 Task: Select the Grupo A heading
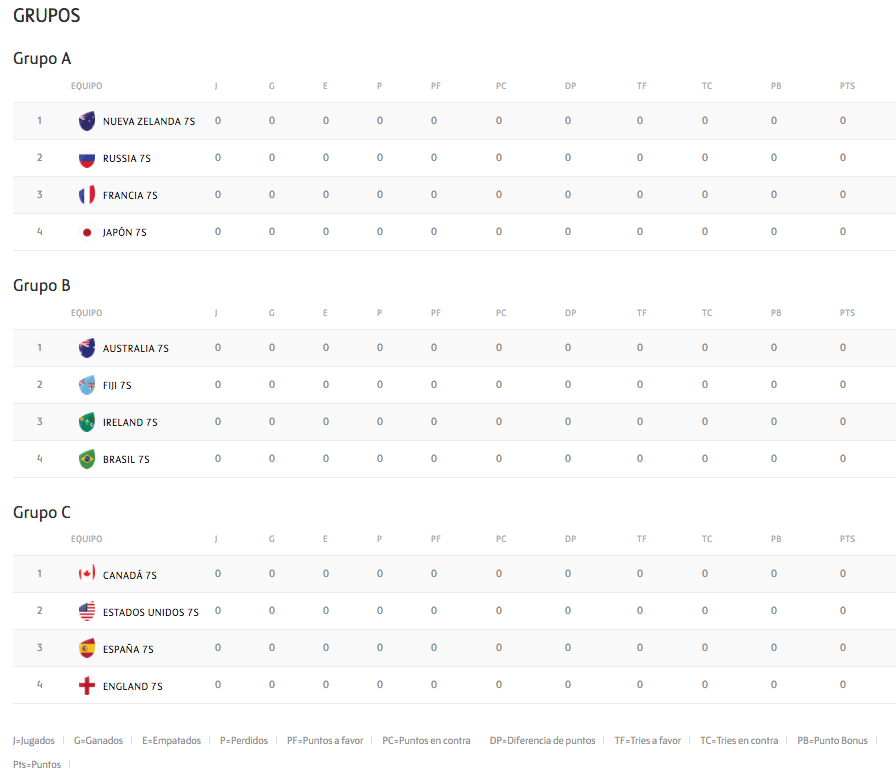coord(42,59)
